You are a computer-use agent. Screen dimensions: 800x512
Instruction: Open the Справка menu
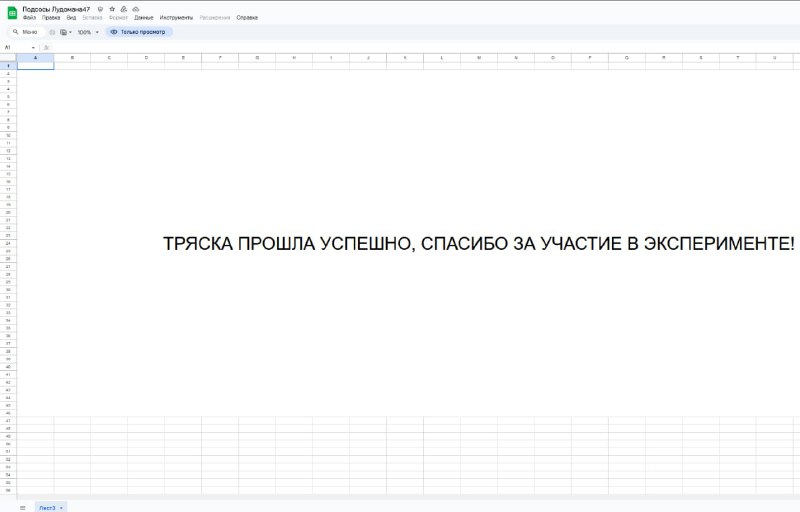point(246,18)
